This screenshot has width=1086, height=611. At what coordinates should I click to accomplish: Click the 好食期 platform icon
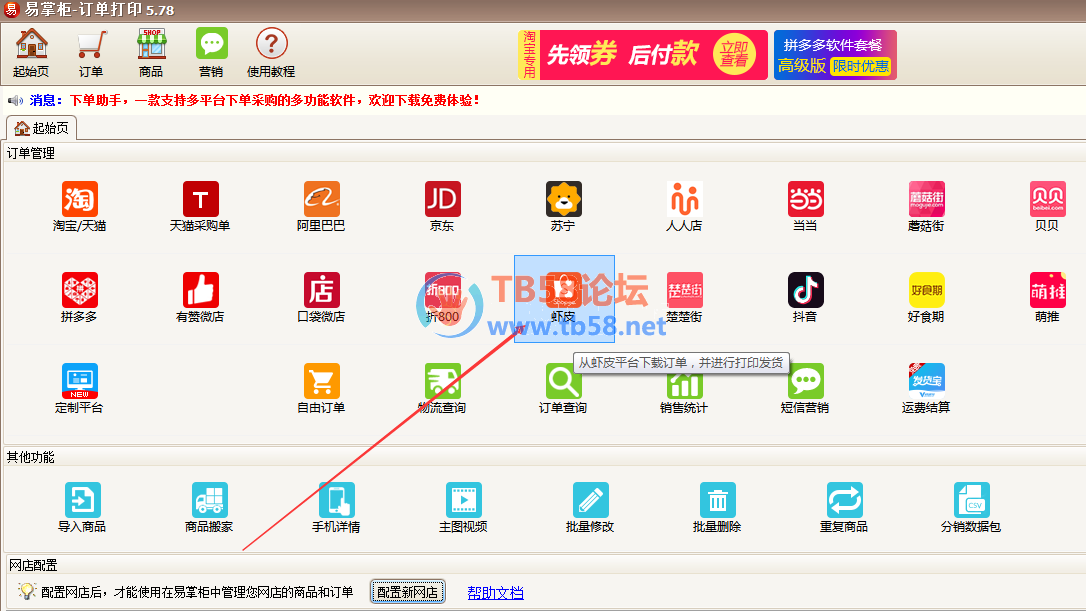pos(926,298)
